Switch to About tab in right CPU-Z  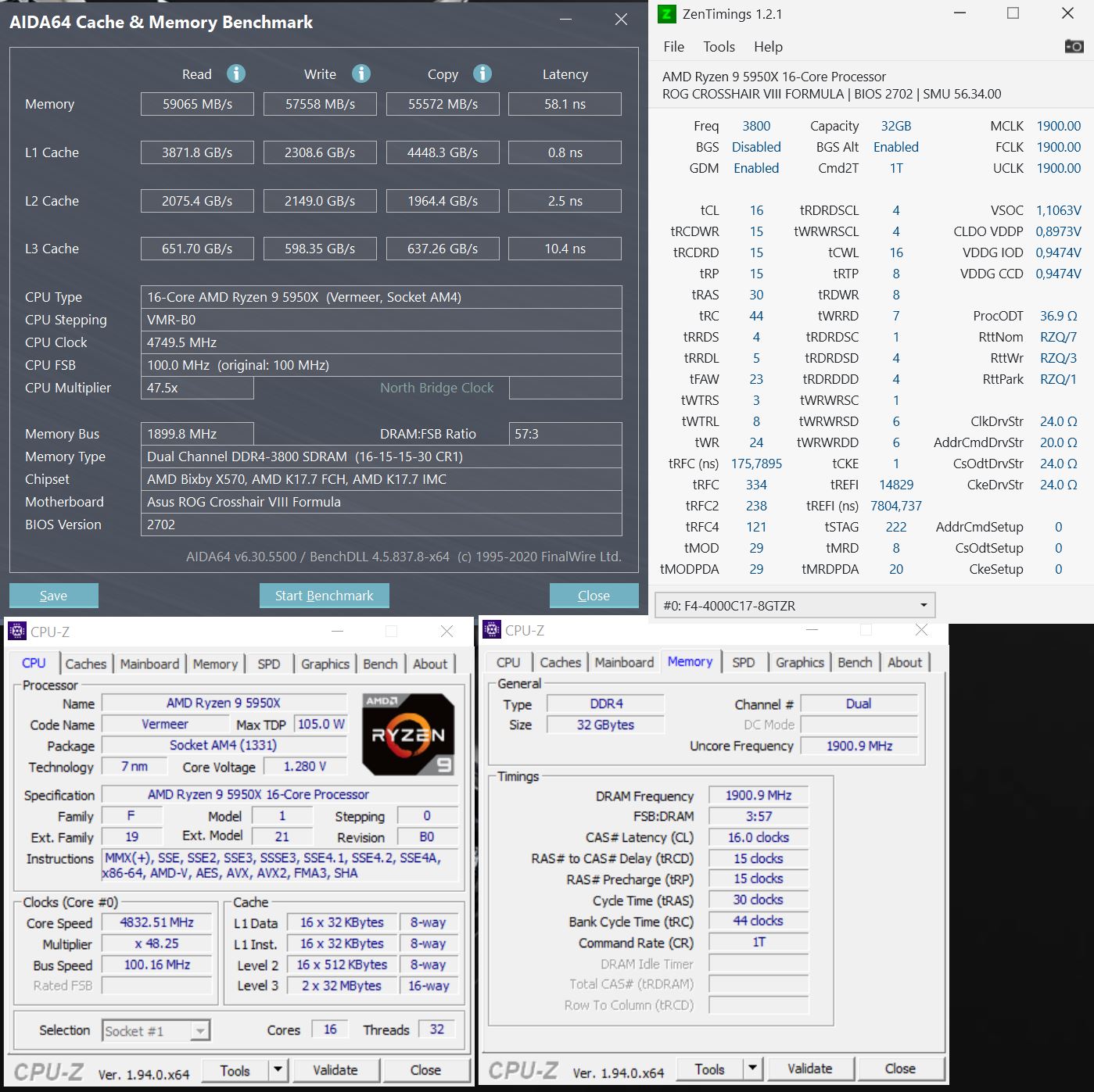[905, 662]
